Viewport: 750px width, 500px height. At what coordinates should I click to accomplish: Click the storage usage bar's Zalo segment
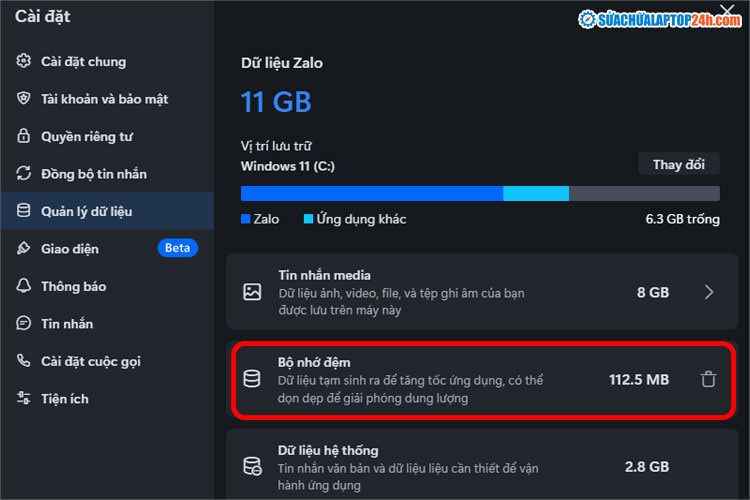[x=371, y=193]
